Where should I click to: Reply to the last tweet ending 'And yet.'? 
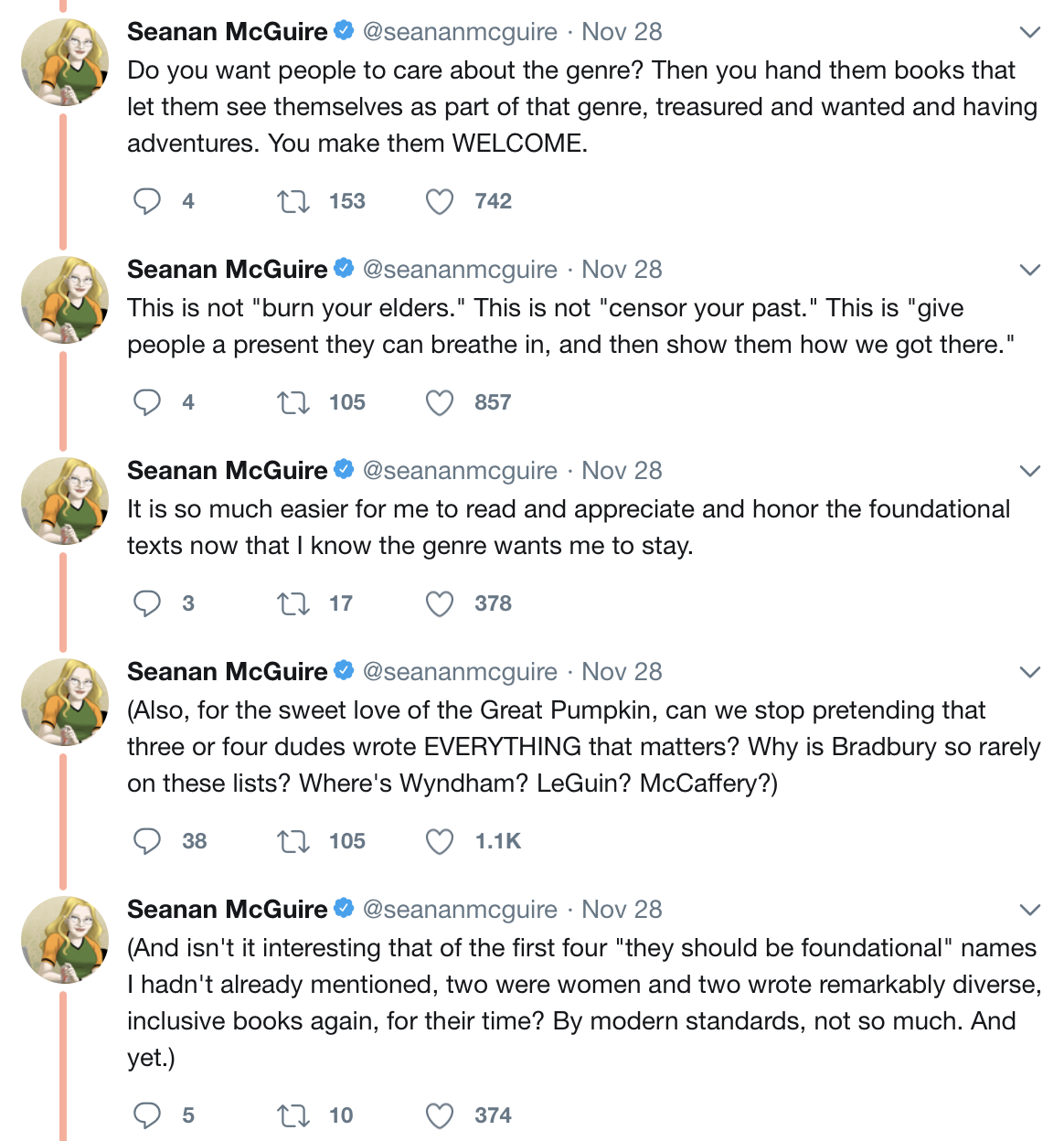(x=147, y=1115)
